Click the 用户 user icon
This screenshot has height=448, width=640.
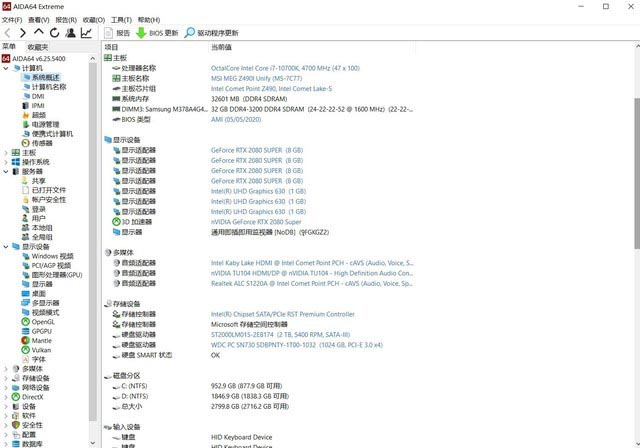tap(26, 218)
